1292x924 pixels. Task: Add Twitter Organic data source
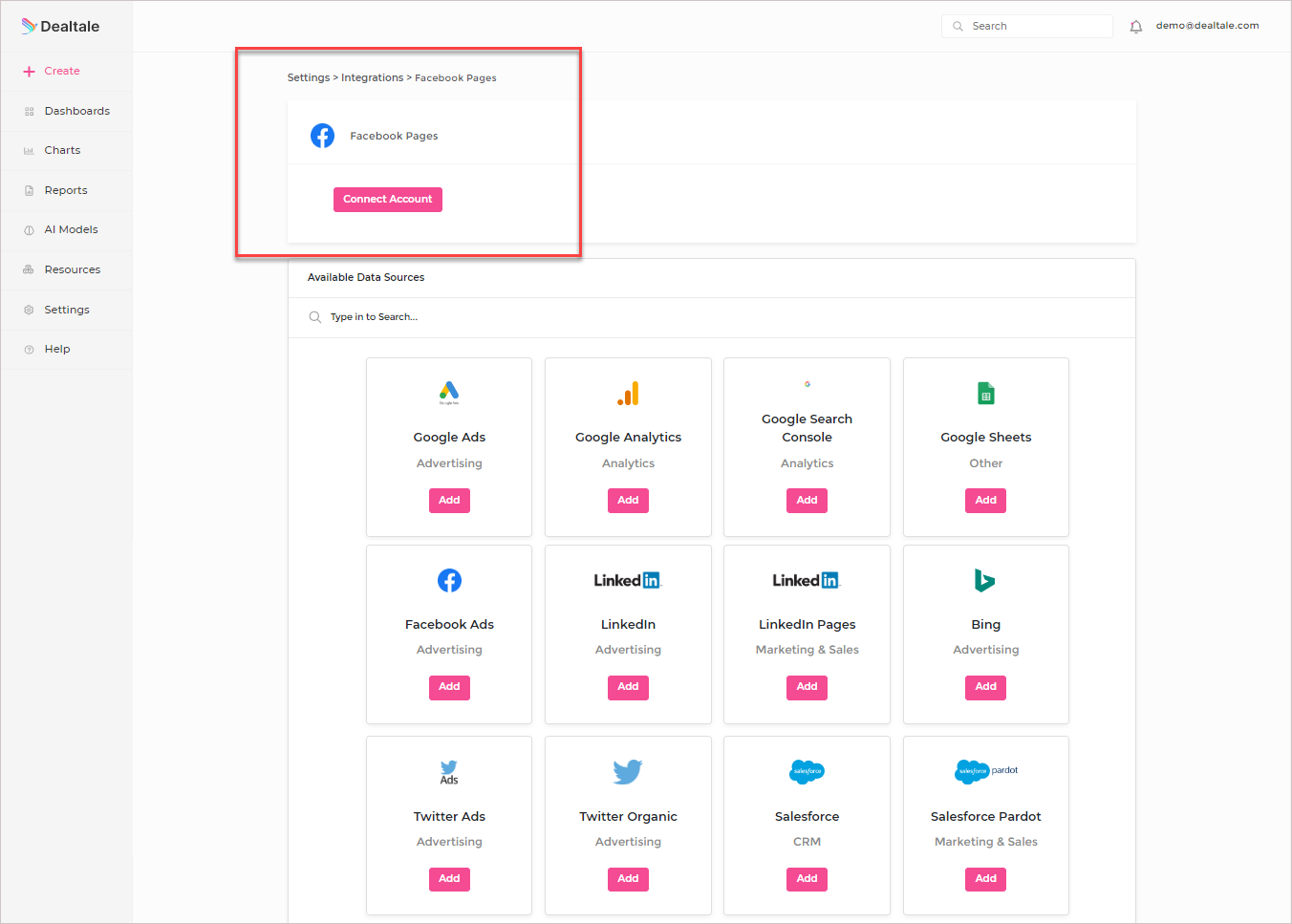click(x=628, y=879)
